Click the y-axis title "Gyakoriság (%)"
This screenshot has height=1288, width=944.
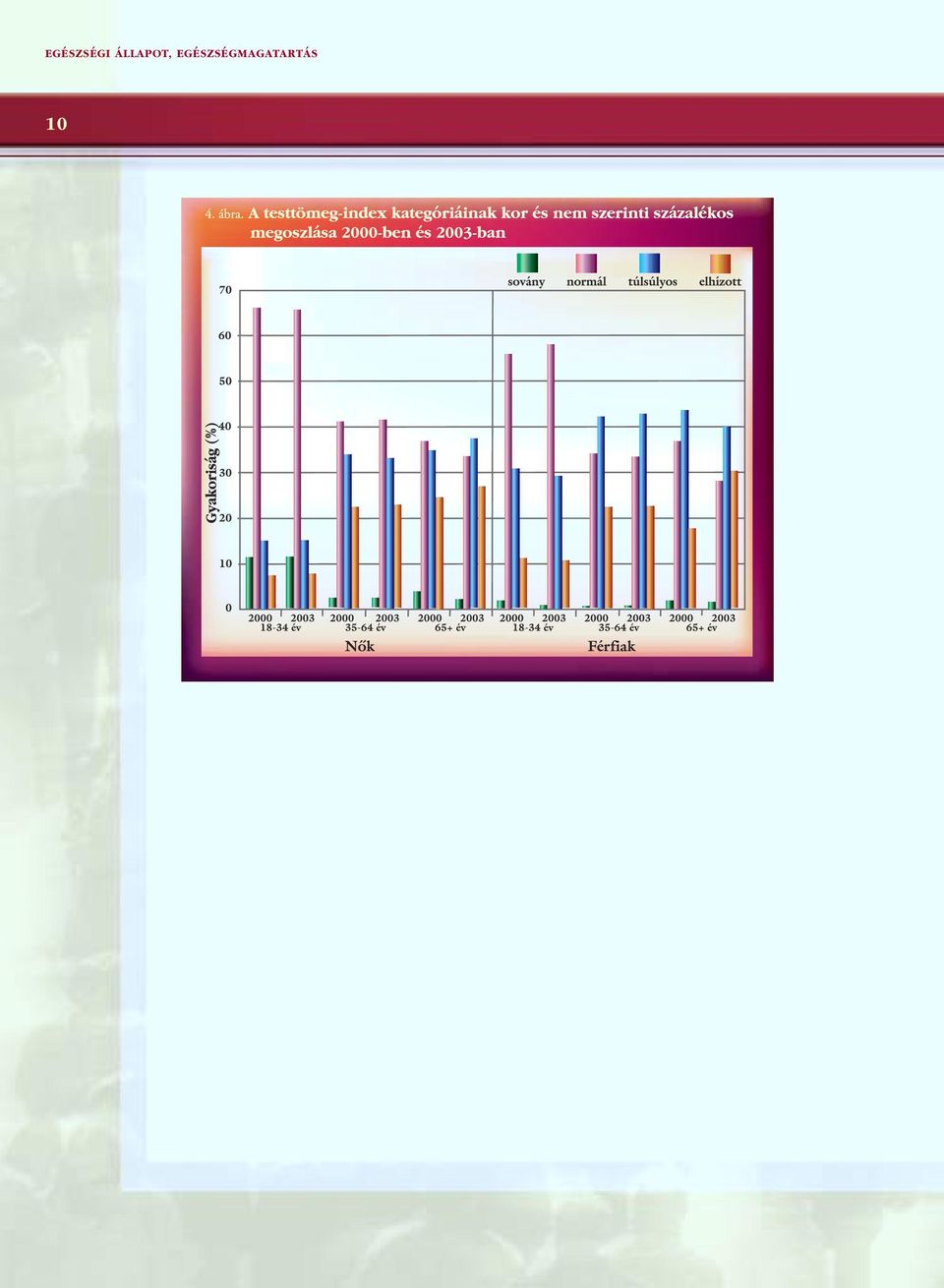click(212, 473)
